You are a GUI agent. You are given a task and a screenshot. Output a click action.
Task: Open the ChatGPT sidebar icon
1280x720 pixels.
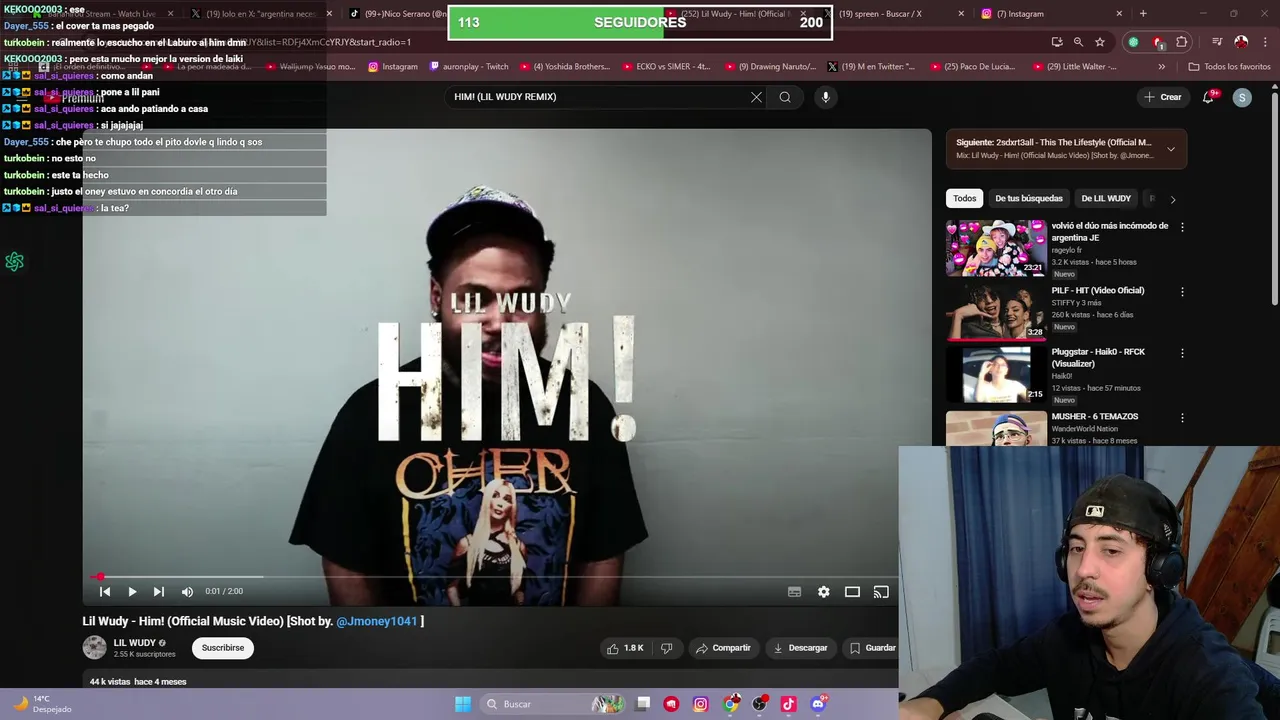tap(14, 262)
